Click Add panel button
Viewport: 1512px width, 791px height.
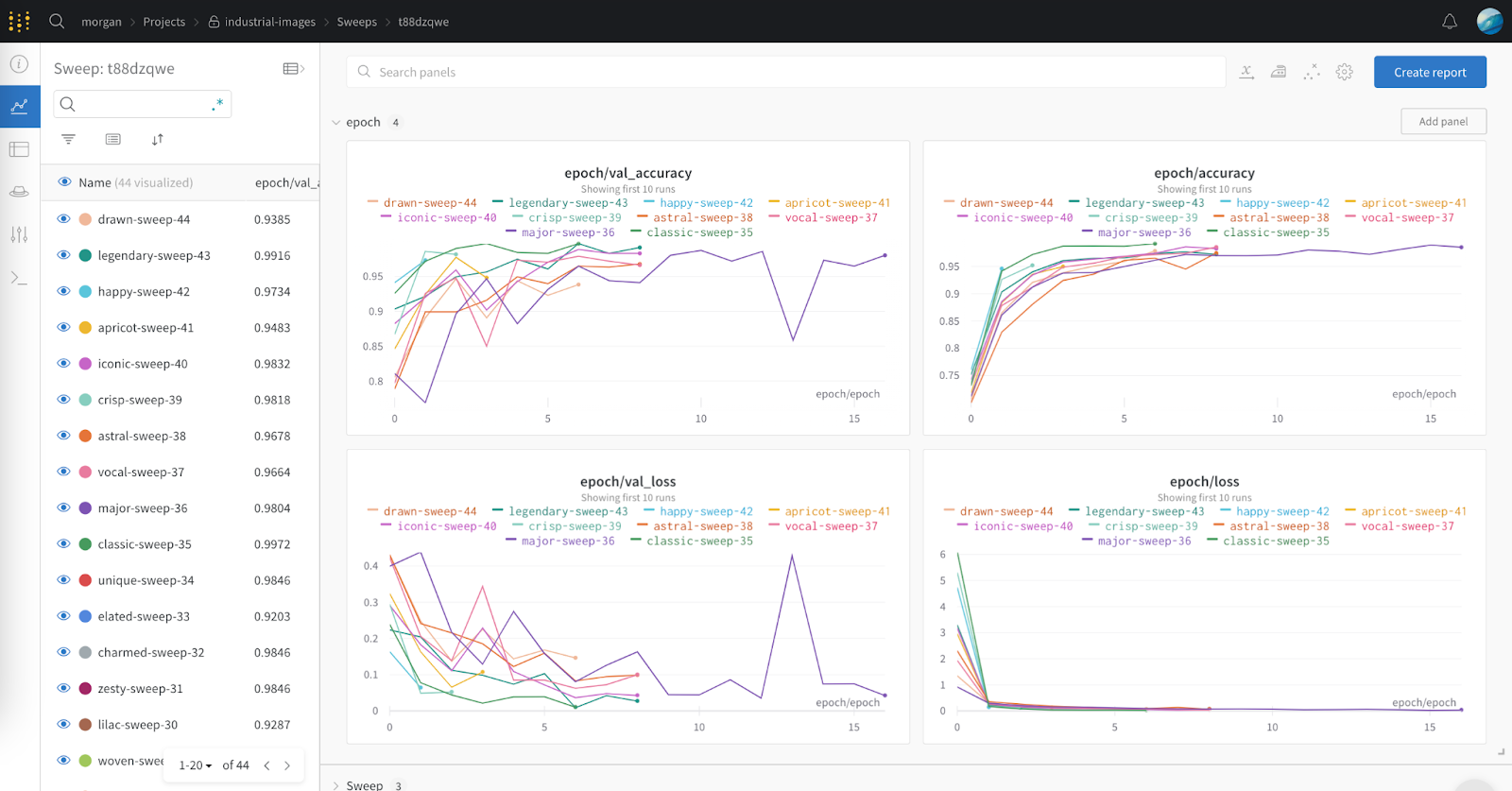pos(1443,121)
